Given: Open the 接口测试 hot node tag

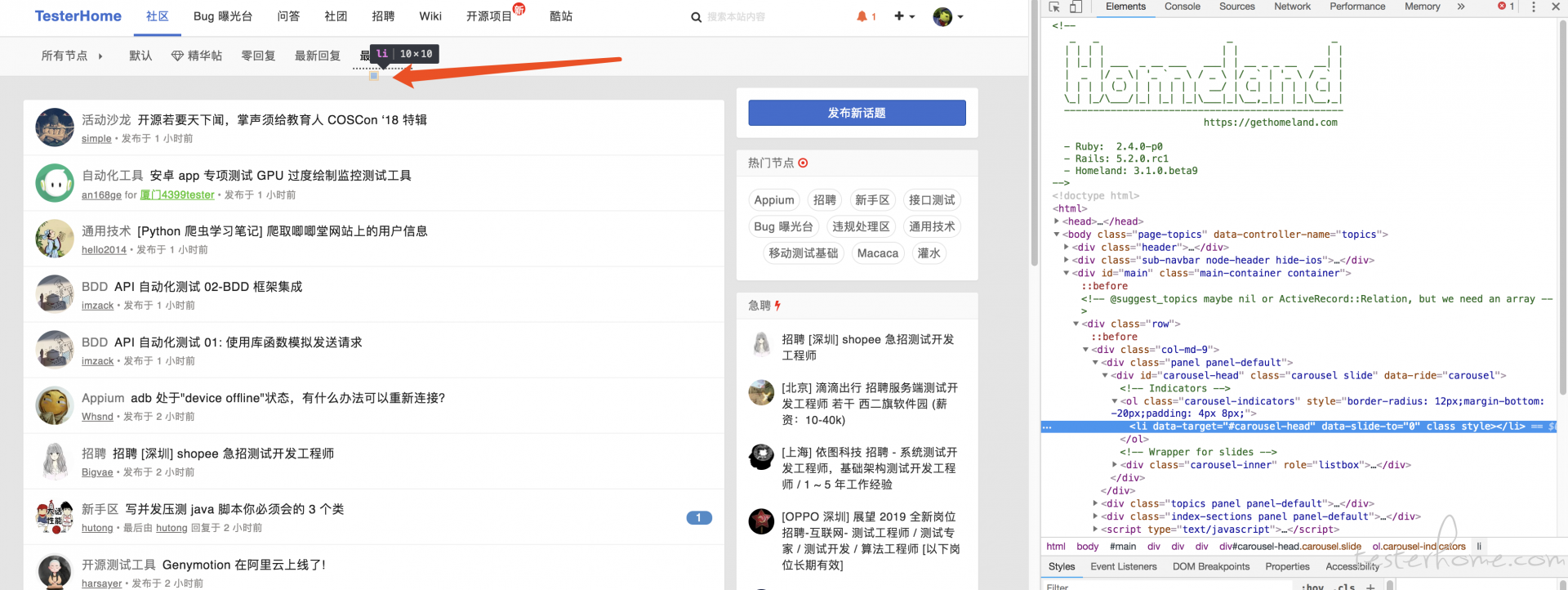Looking at the screenshot, I should pos(932,200).
